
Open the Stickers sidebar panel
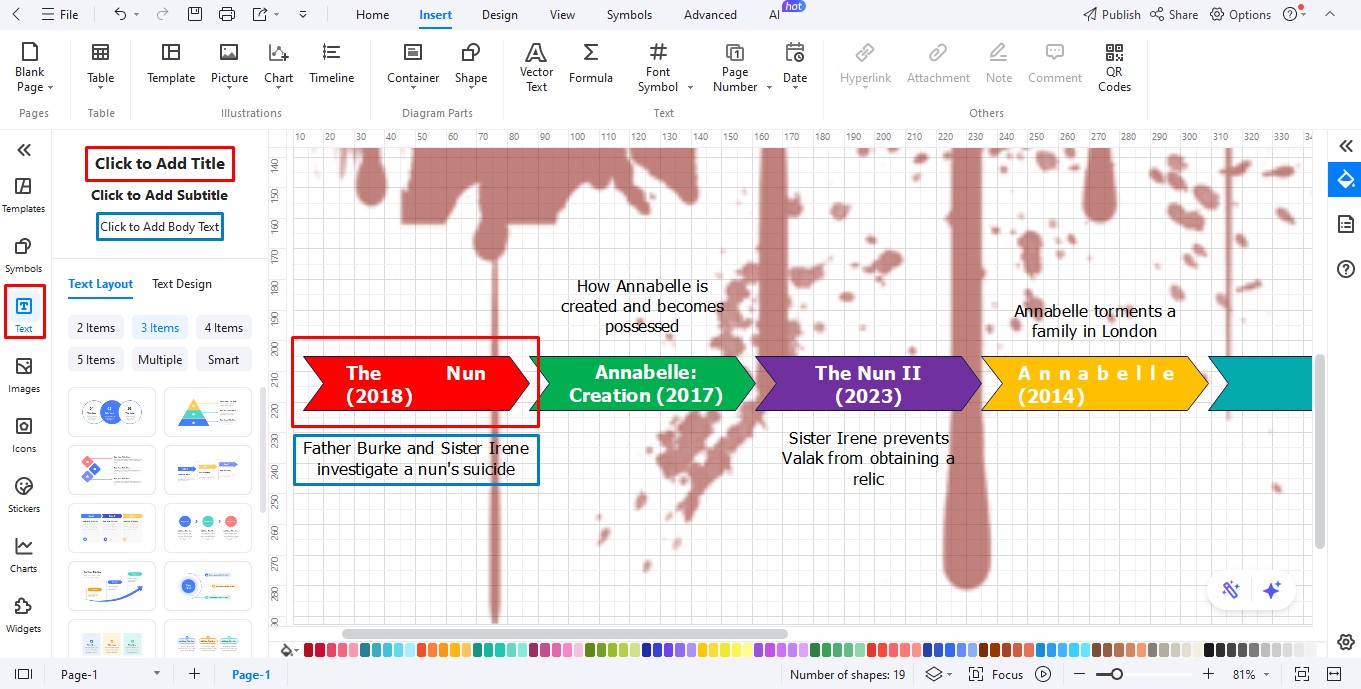tap(24, 495)
